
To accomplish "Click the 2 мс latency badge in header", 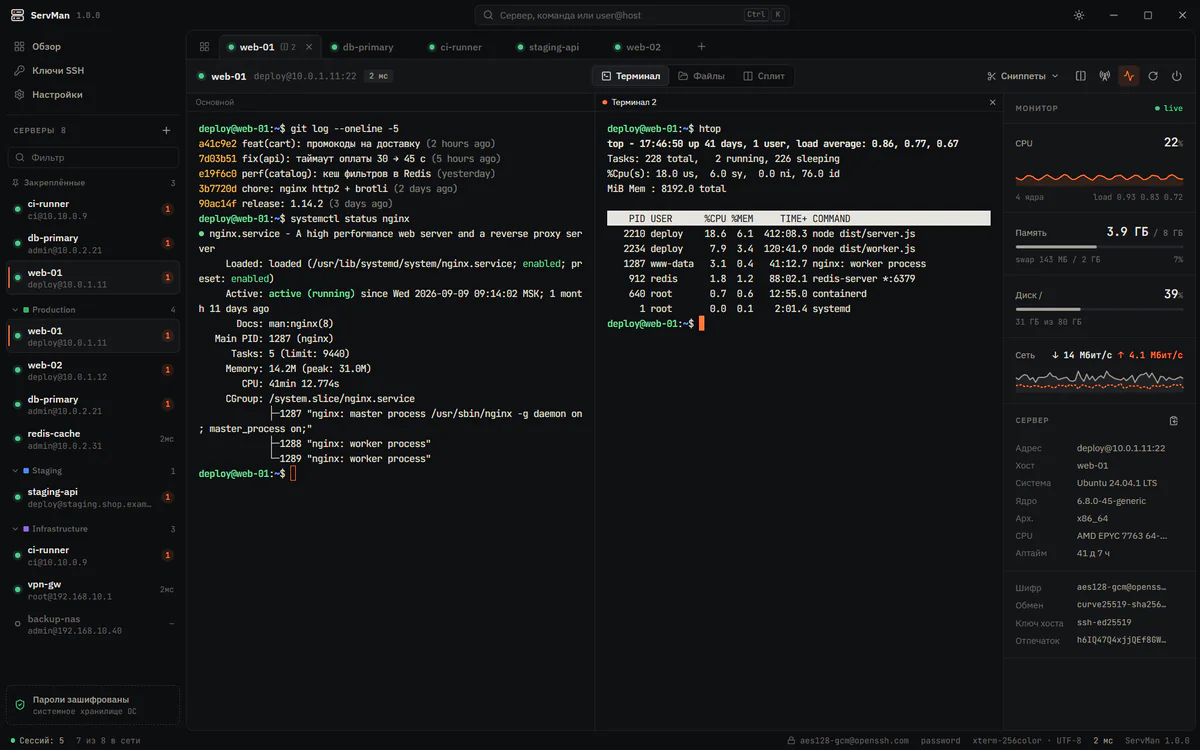I will click(378, 76).
